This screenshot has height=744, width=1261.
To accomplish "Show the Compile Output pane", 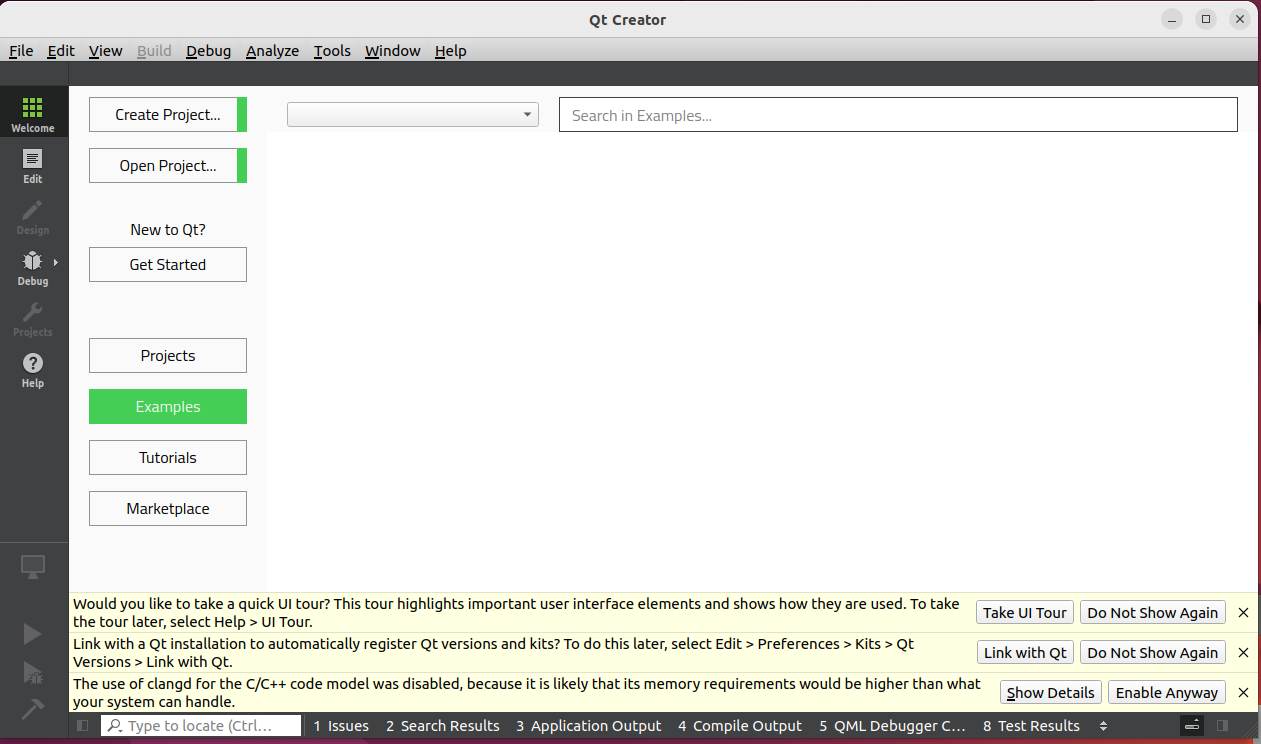I will [x=740, y=726].
